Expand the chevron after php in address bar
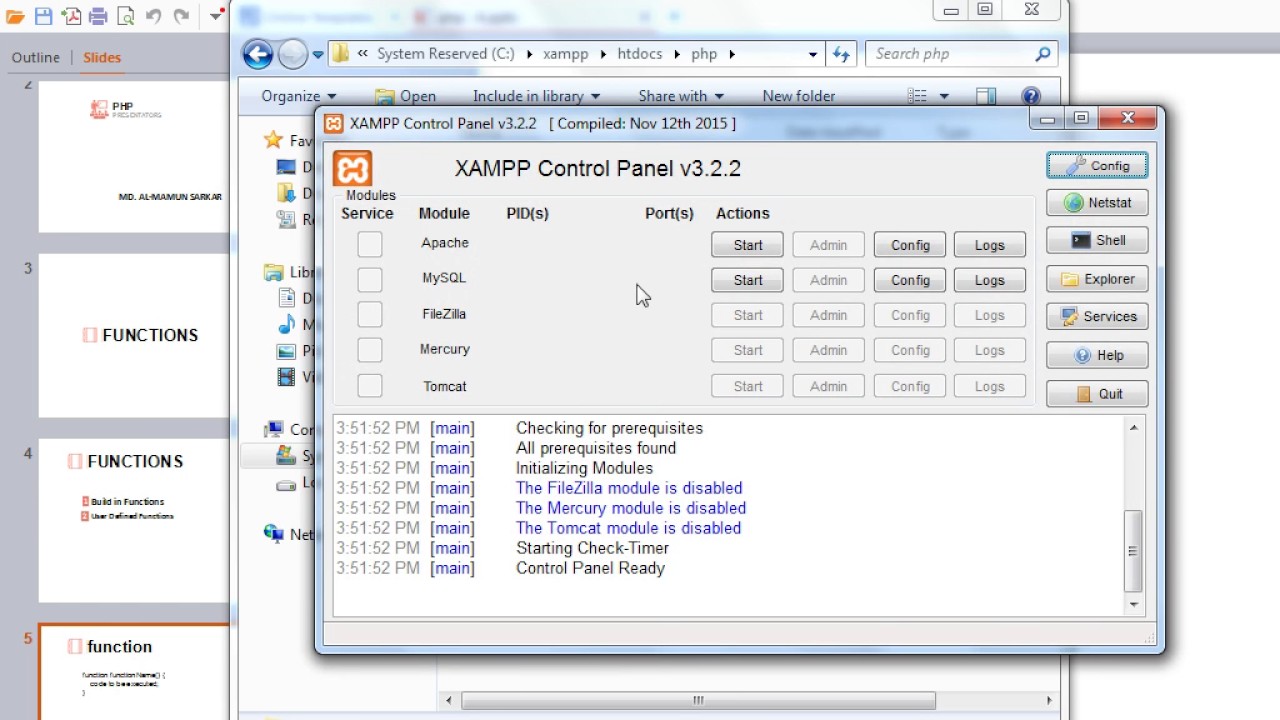This screenshot has height=720, width=1280. point(732,54)
